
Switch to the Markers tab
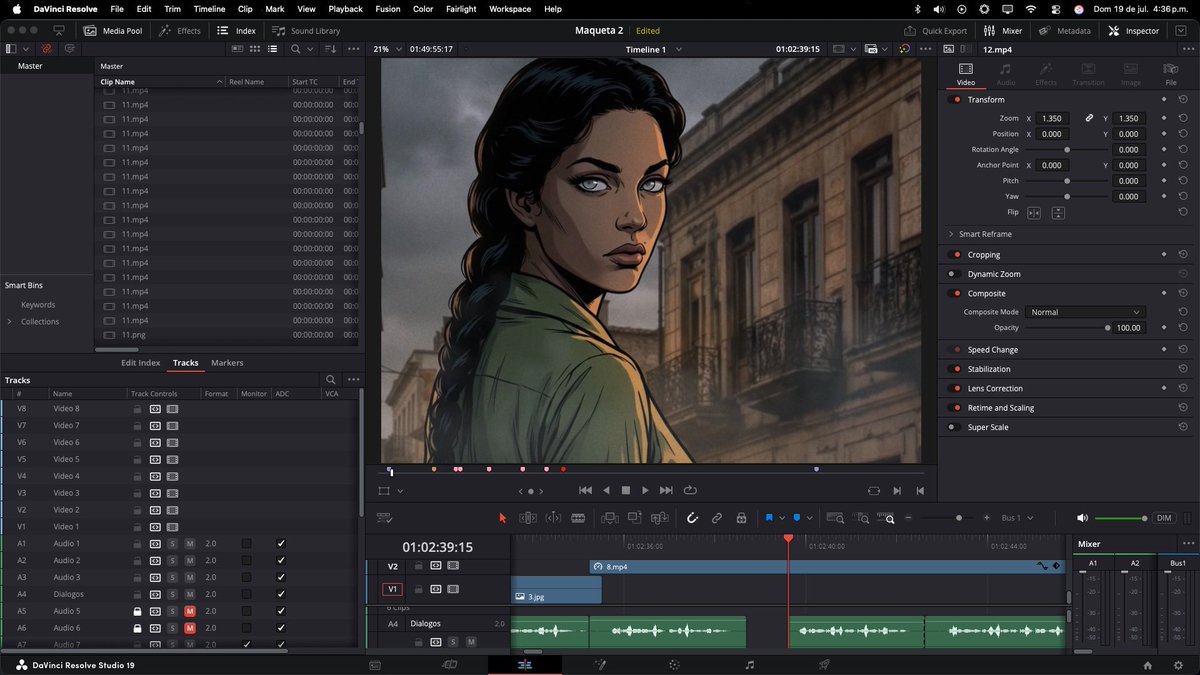click(227, 363)
